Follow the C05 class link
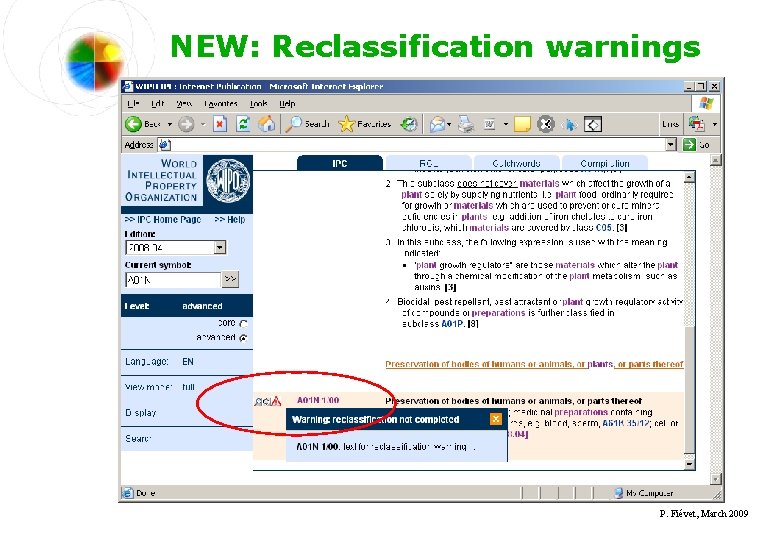Viewport: 780px width, 540px height. coord(603,228)
